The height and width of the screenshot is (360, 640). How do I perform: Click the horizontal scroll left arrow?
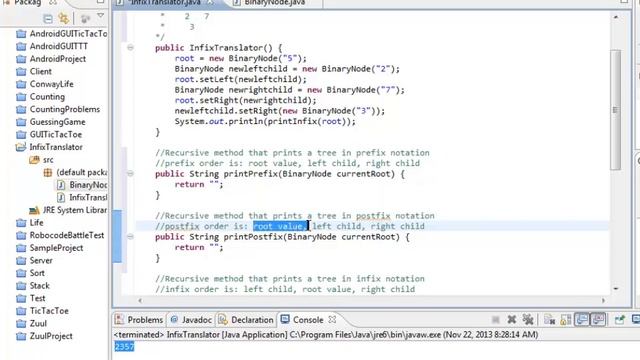pos(140,300)
